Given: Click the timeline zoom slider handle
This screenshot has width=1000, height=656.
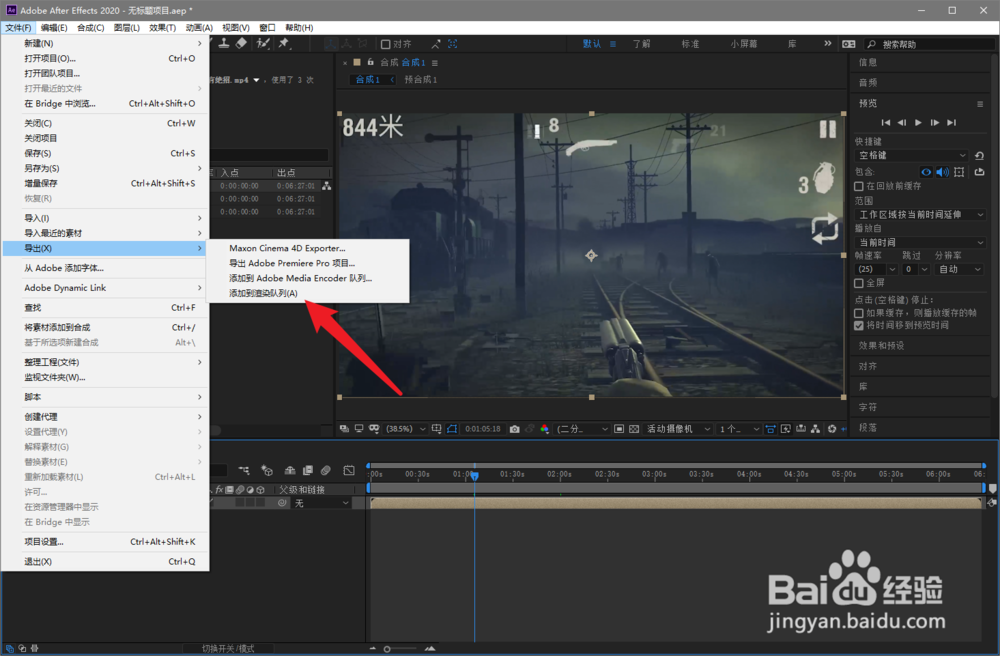Looking at the screenshot, I should click(387, 649).
